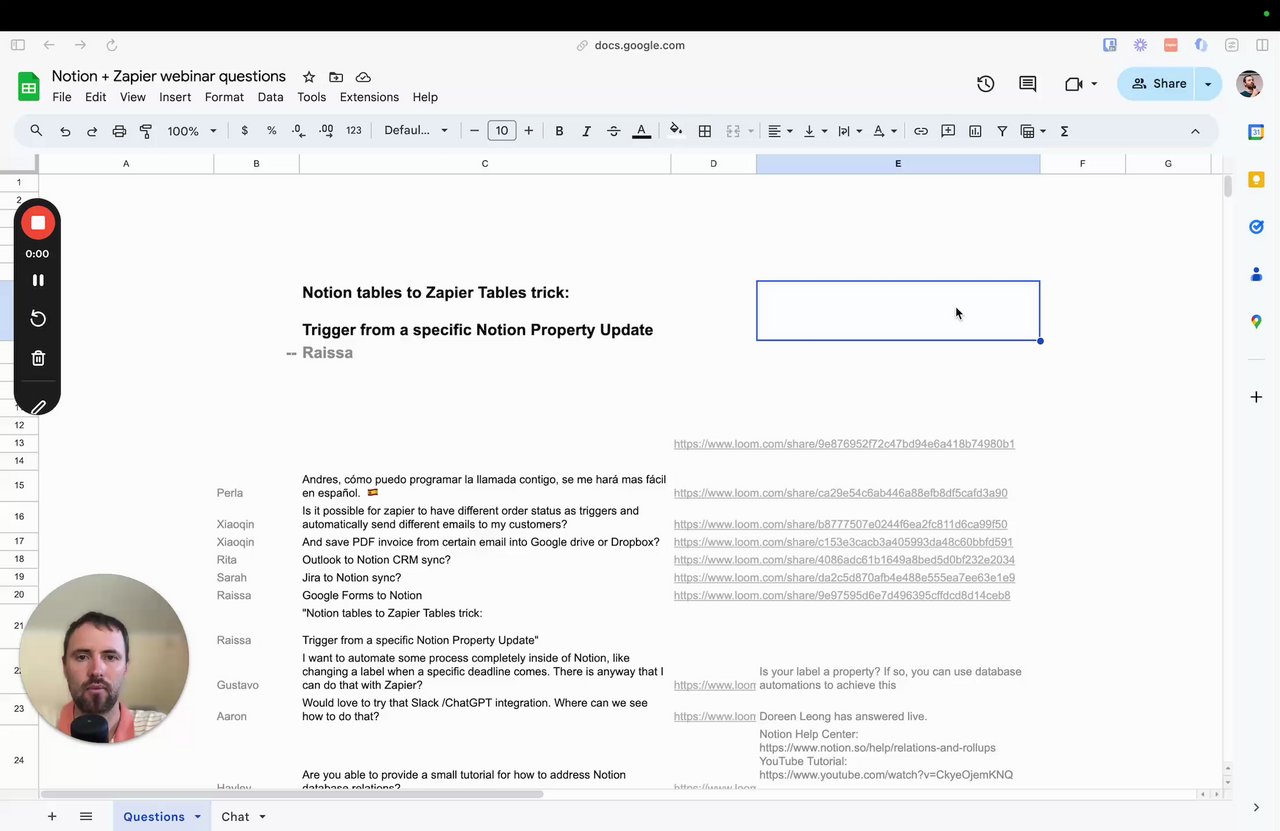Delete the current recording

(38, 358)
